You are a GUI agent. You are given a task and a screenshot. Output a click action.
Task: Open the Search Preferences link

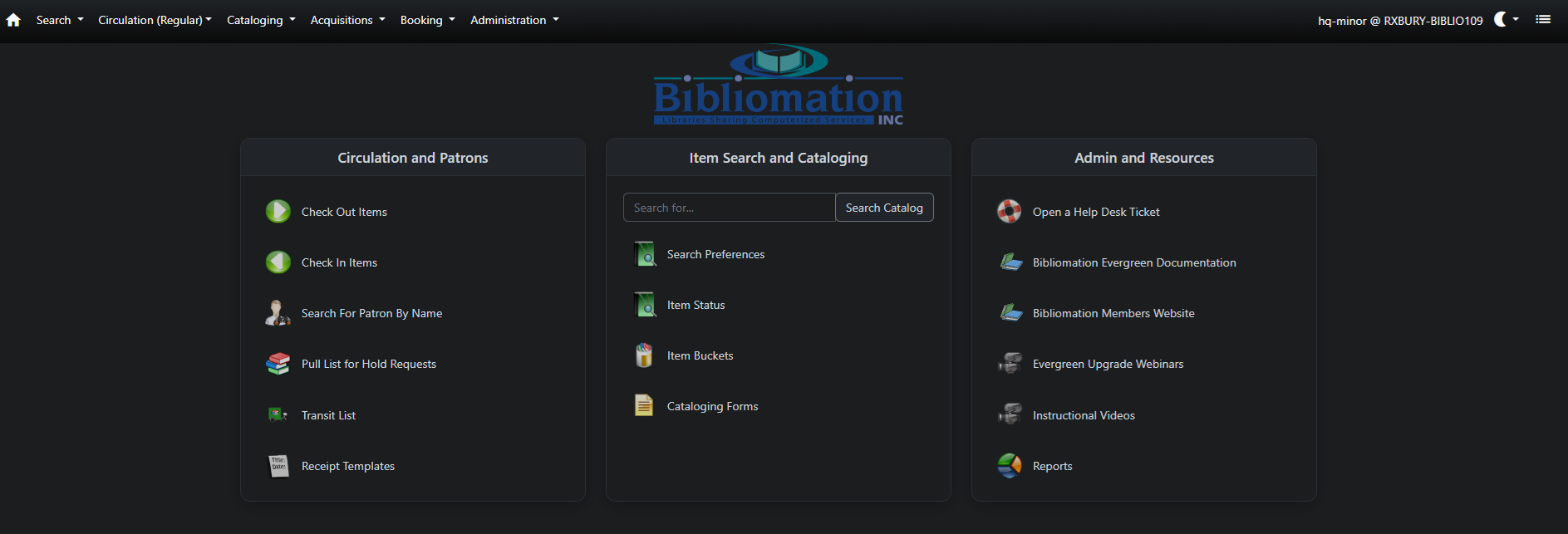(715, 254)
